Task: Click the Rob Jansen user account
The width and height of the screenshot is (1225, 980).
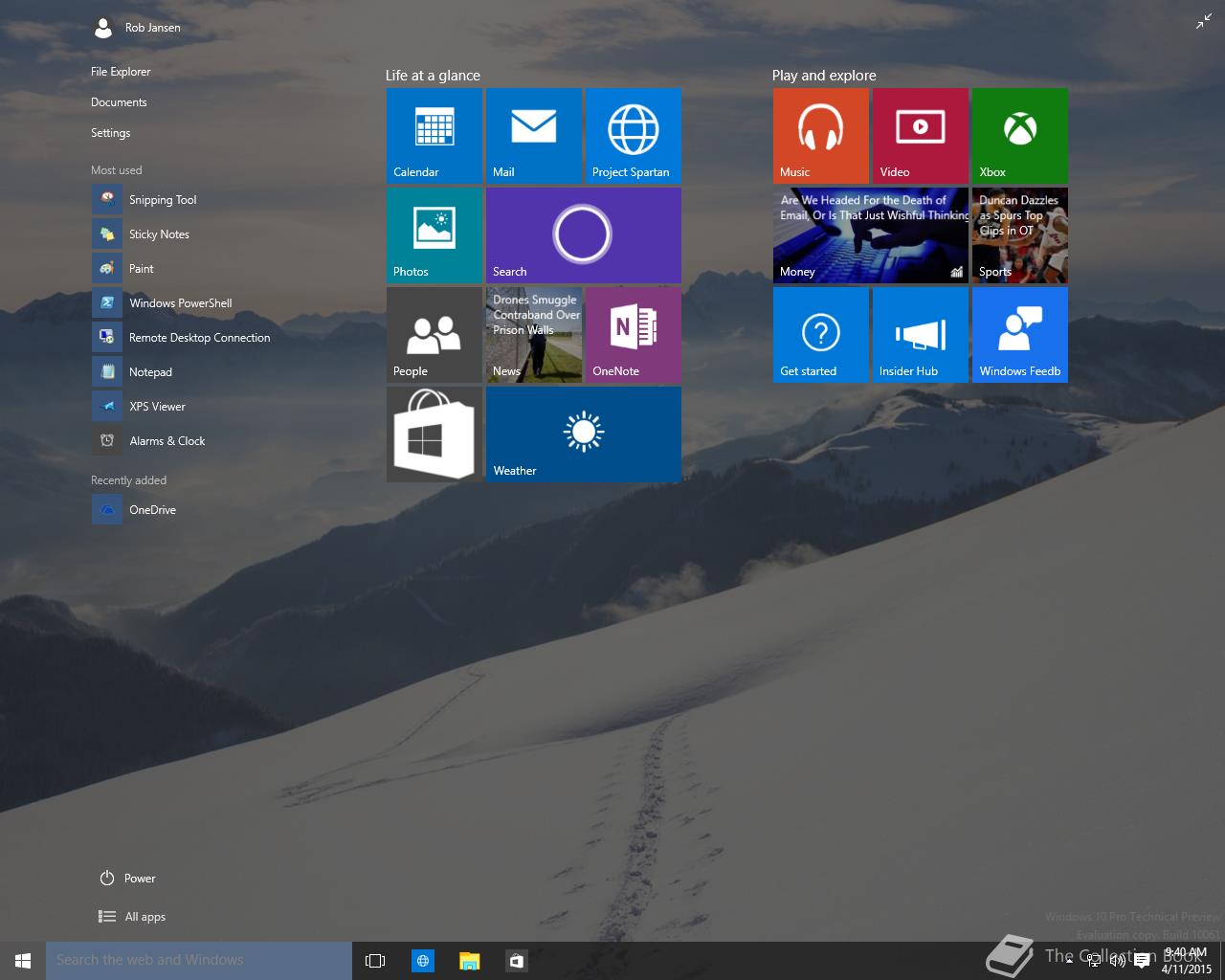Action: tap(137, 28)
